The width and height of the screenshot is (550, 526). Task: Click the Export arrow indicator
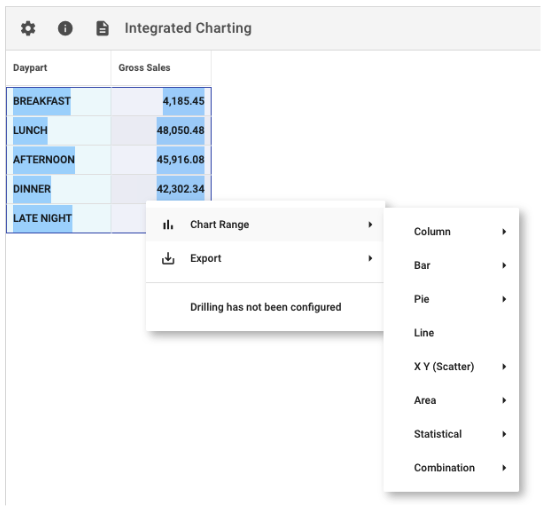click(370, 258)
